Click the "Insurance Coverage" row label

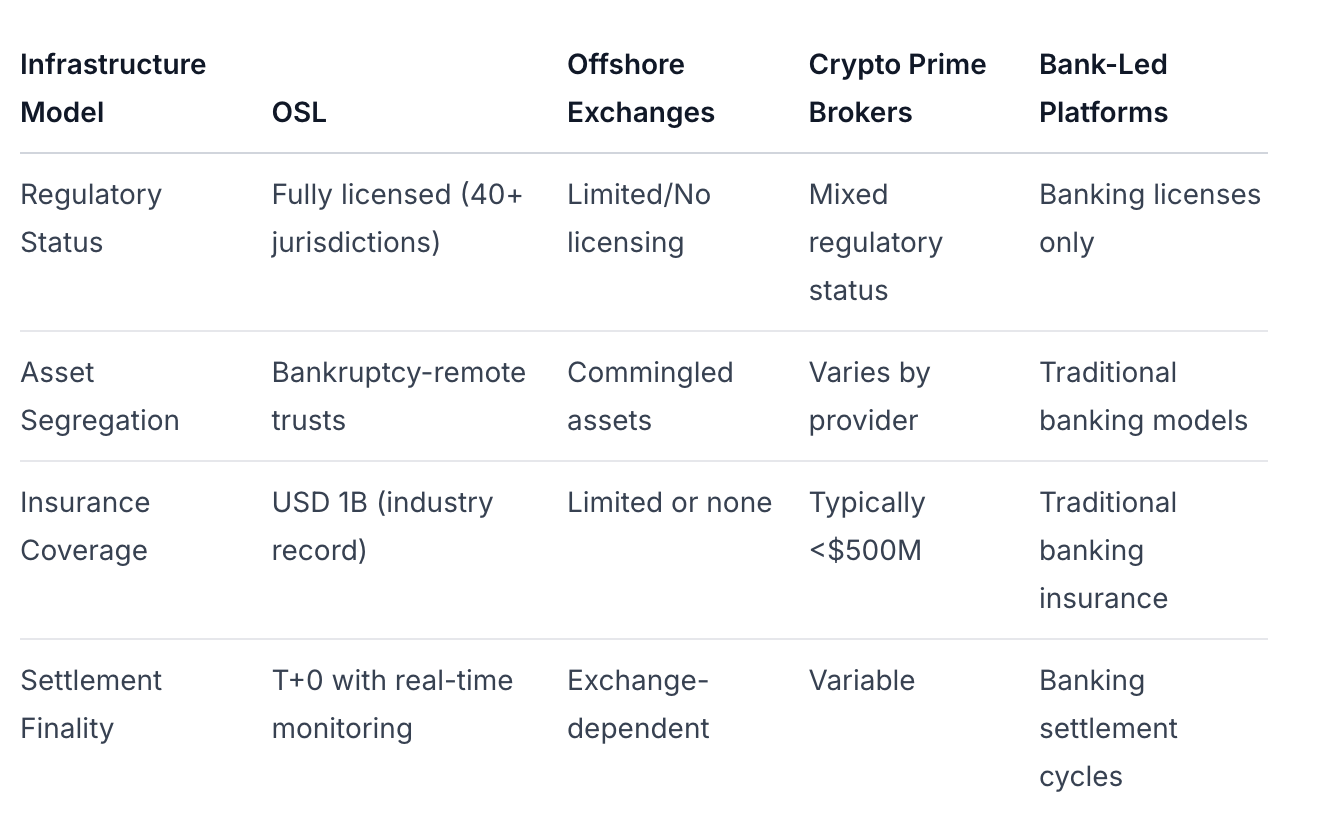click(85, 526)
